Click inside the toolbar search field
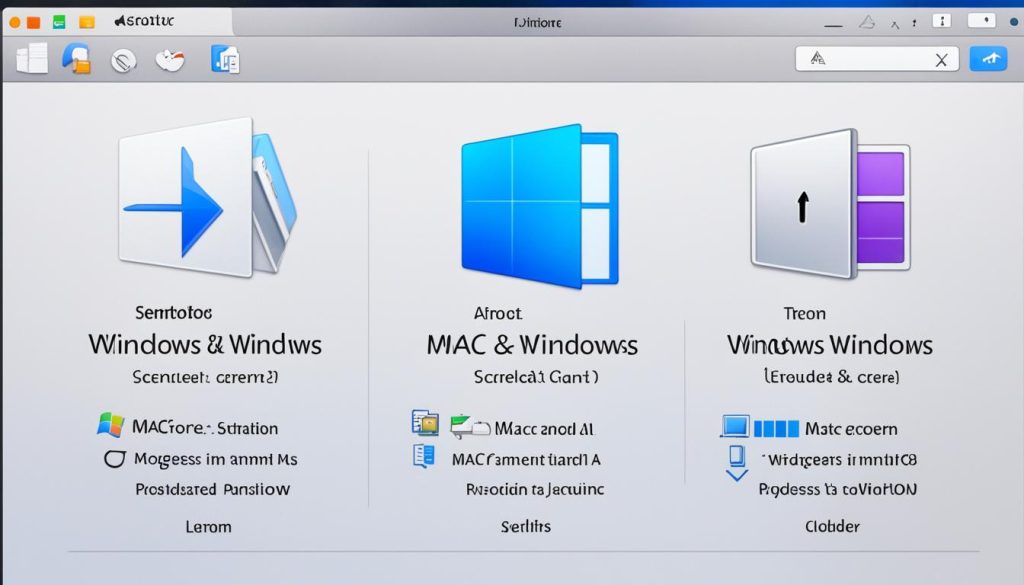1024x585 pixels. point(877,59)
